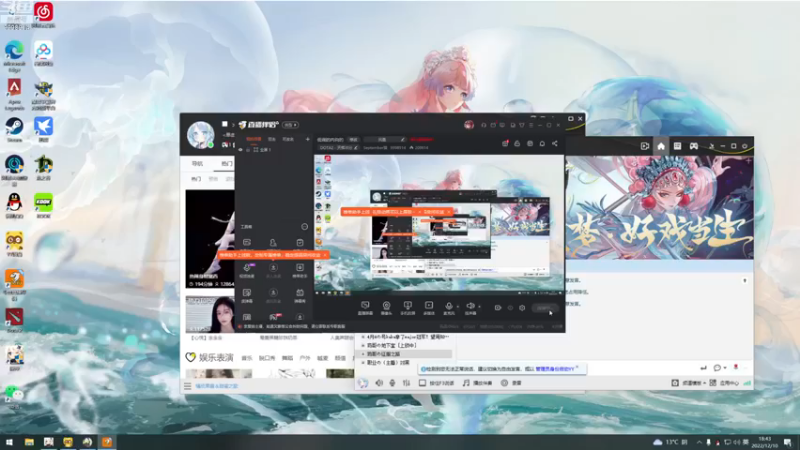The height and width of the screenshot is (450, 800).
Task: Click start streaming button at preview bottom right
Action: point(545,308)
